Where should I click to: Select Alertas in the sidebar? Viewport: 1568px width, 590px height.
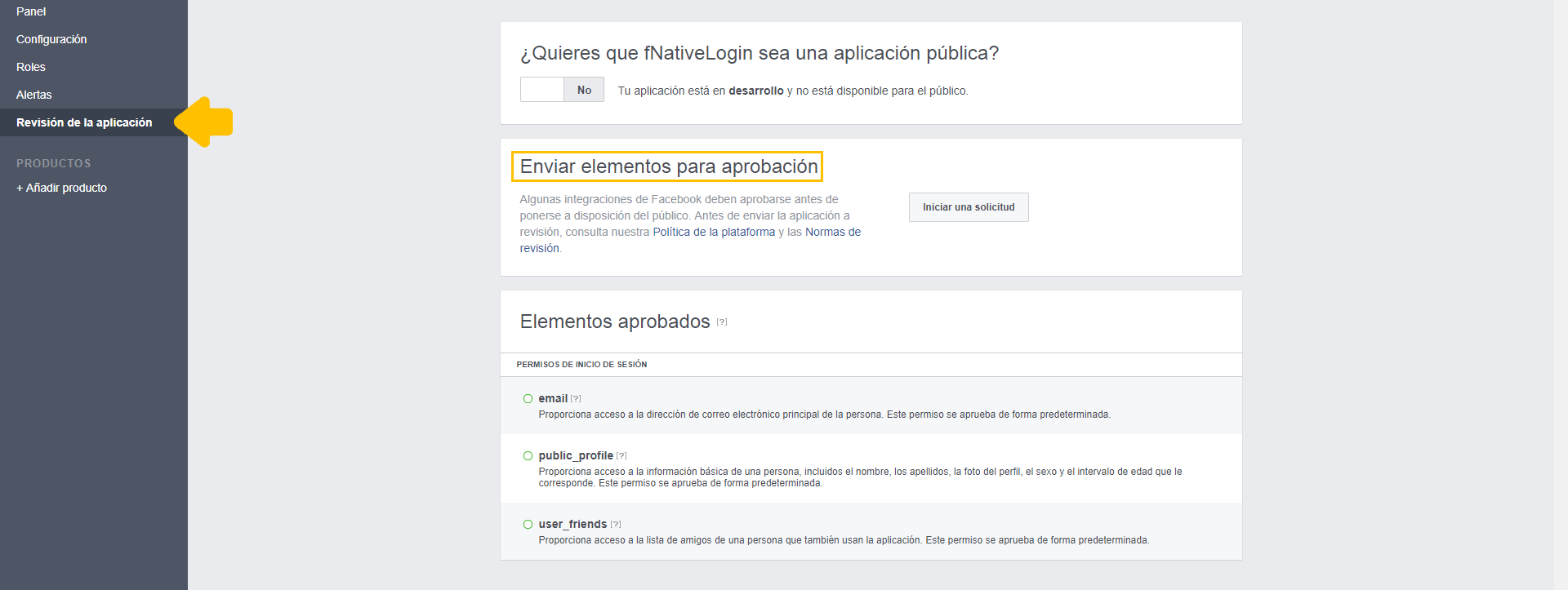click(x=34, y=95)
